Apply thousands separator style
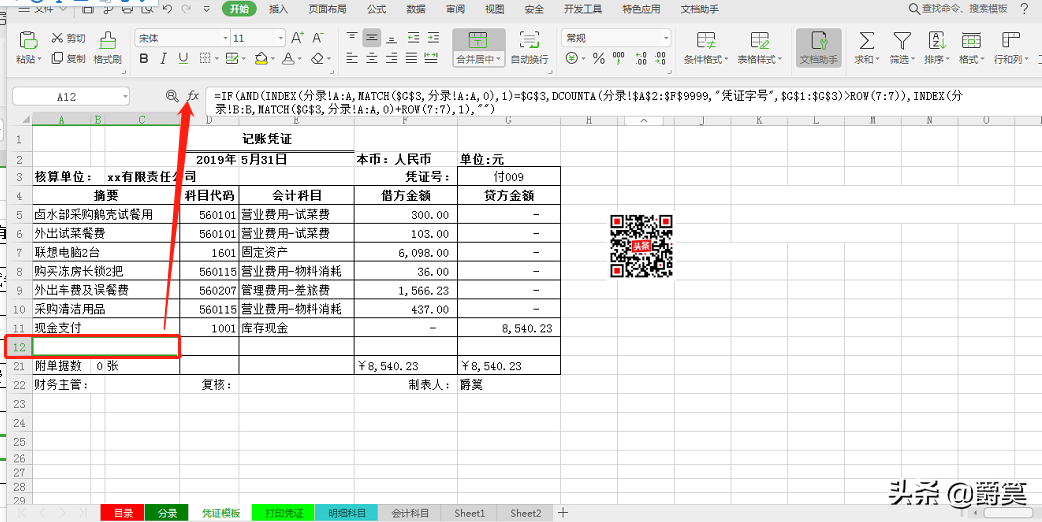The height and width of the screenshot is (522, 1042). click(619, 58)
